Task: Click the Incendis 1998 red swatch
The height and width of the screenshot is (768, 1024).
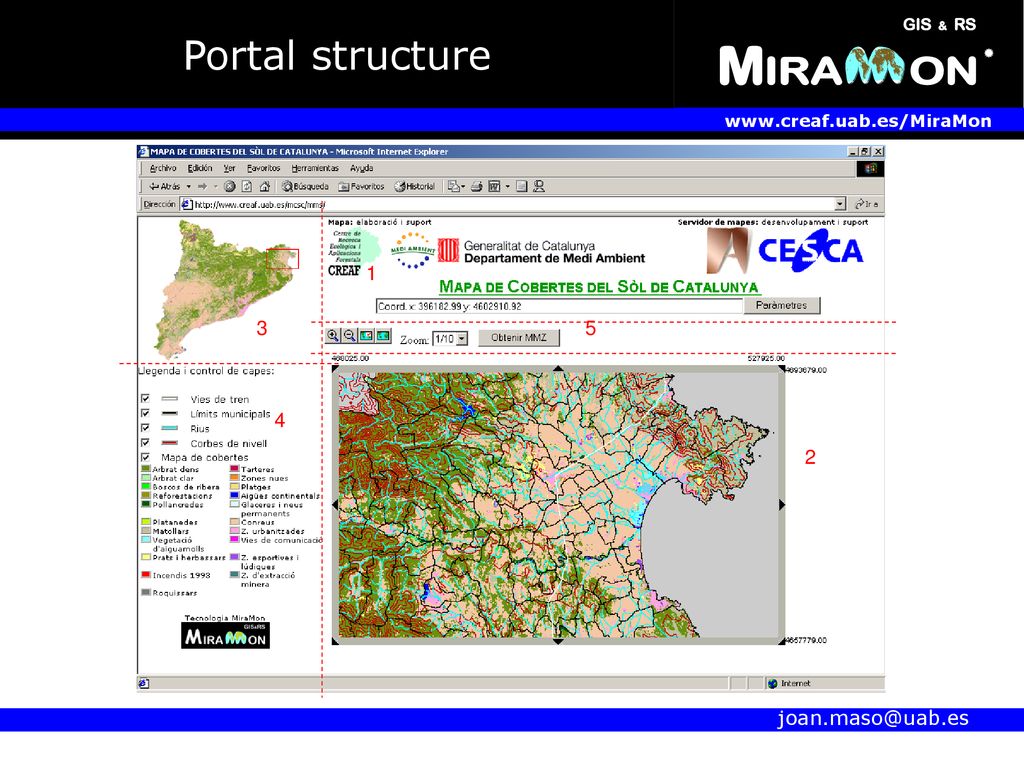Action: coord(146,575)
